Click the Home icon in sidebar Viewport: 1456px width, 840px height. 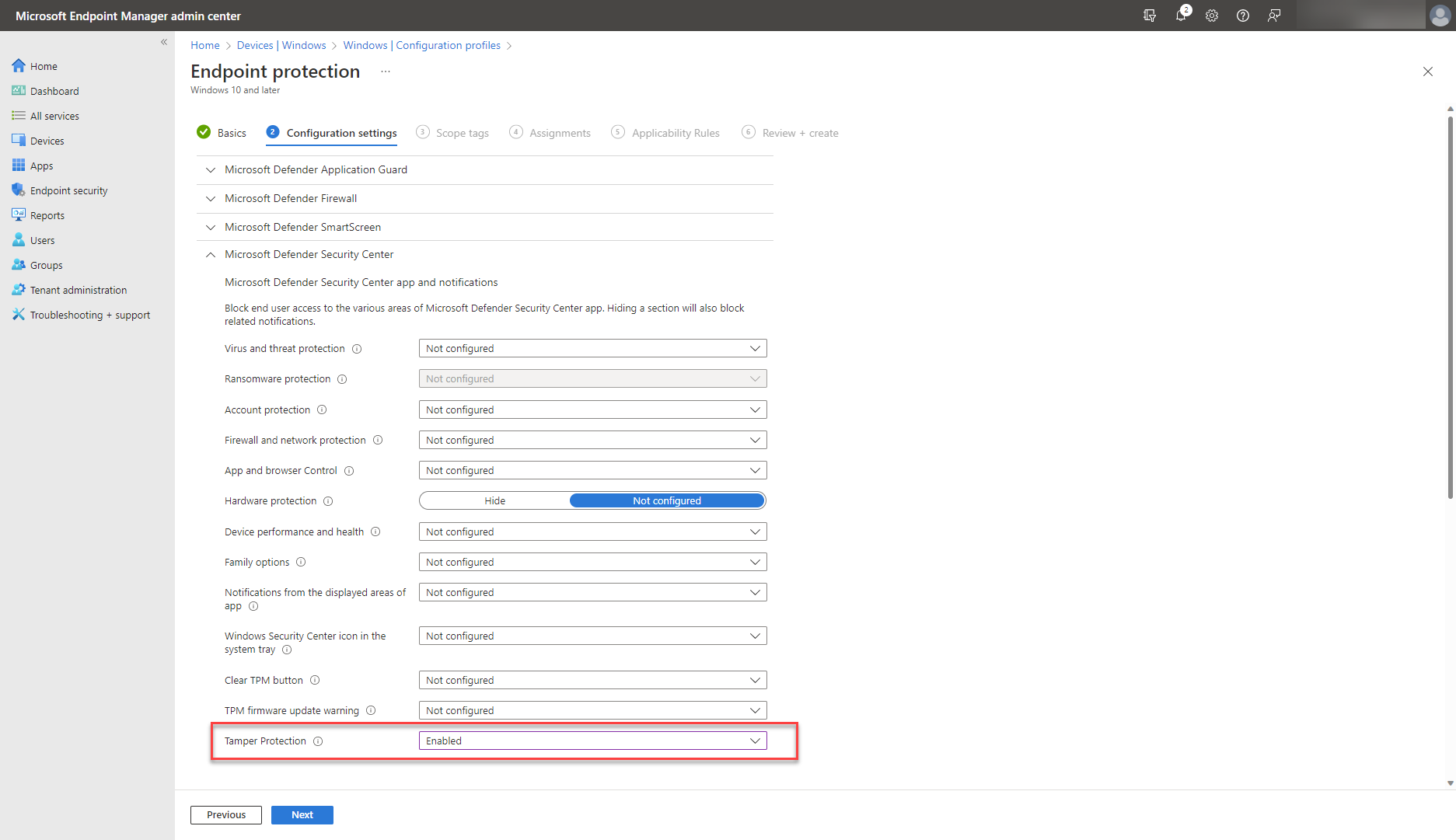point(19,66)
